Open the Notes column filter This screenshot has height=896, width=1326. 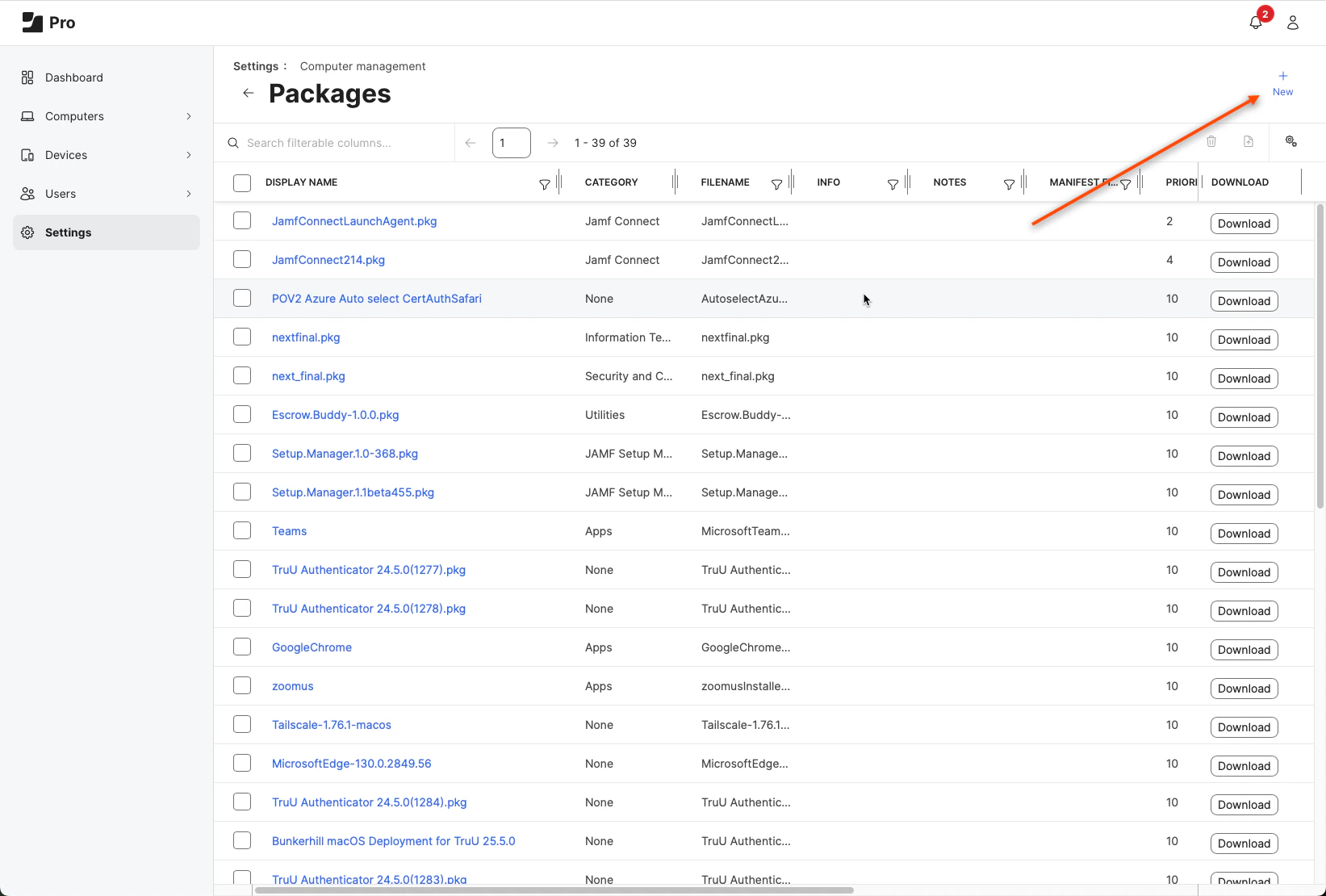click(1010, 185)
